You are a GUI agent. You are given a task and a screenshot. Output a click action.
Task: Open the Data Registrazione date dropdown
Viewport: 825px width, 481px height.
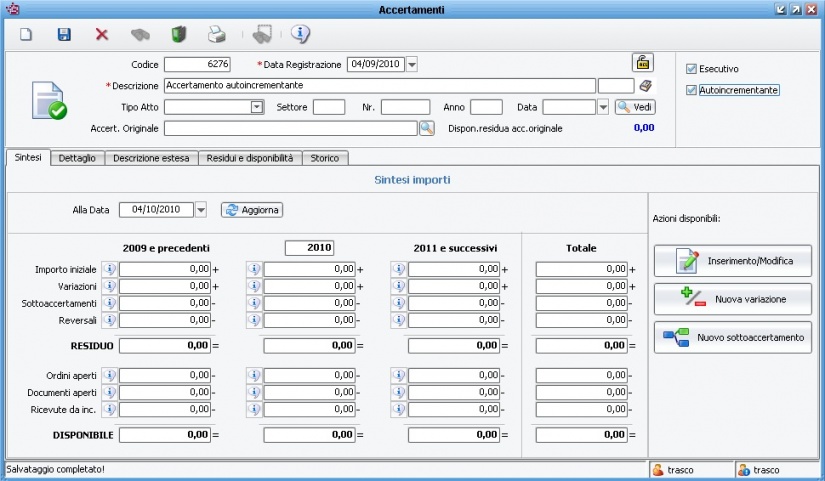(x=412, y=64)
